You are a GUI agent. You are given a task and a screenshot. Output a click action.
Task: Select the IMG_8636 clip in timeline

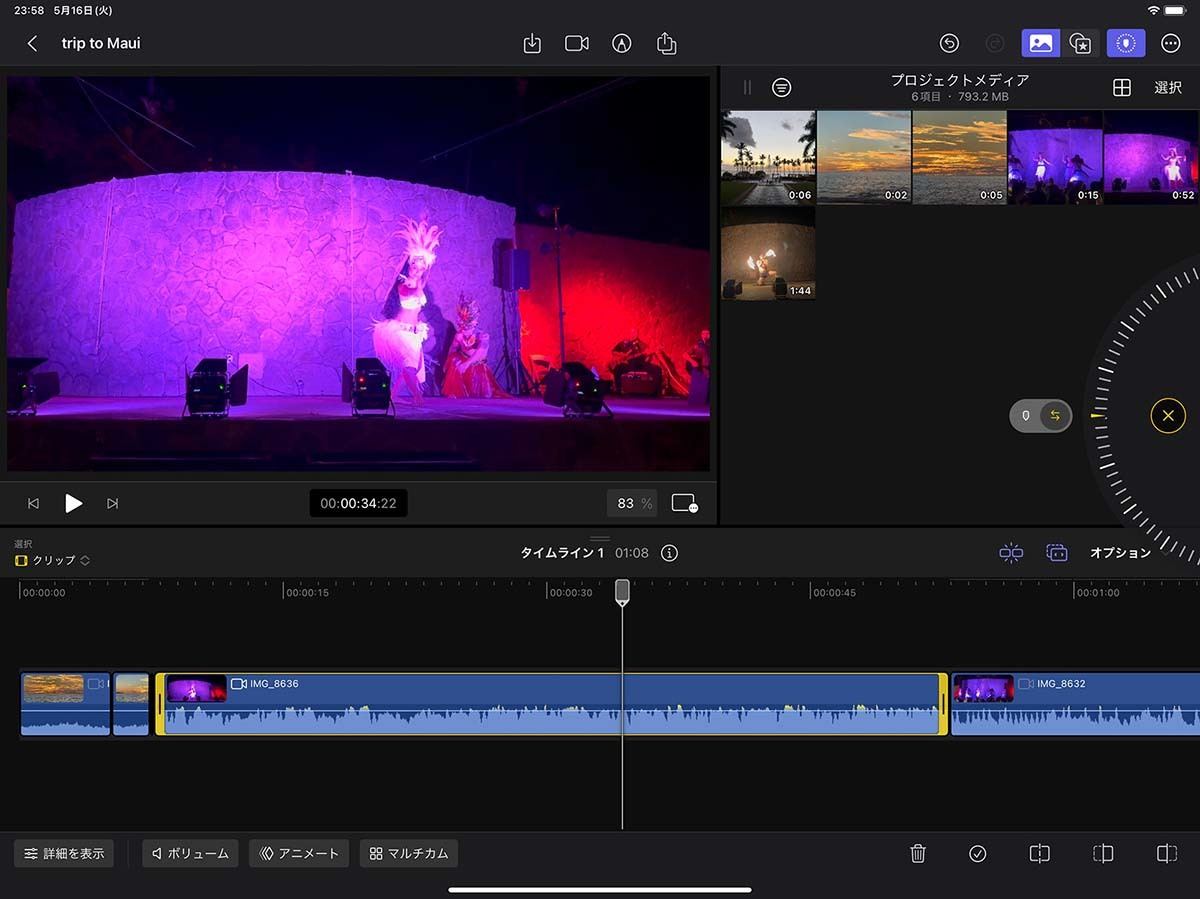tap(551, 704)
